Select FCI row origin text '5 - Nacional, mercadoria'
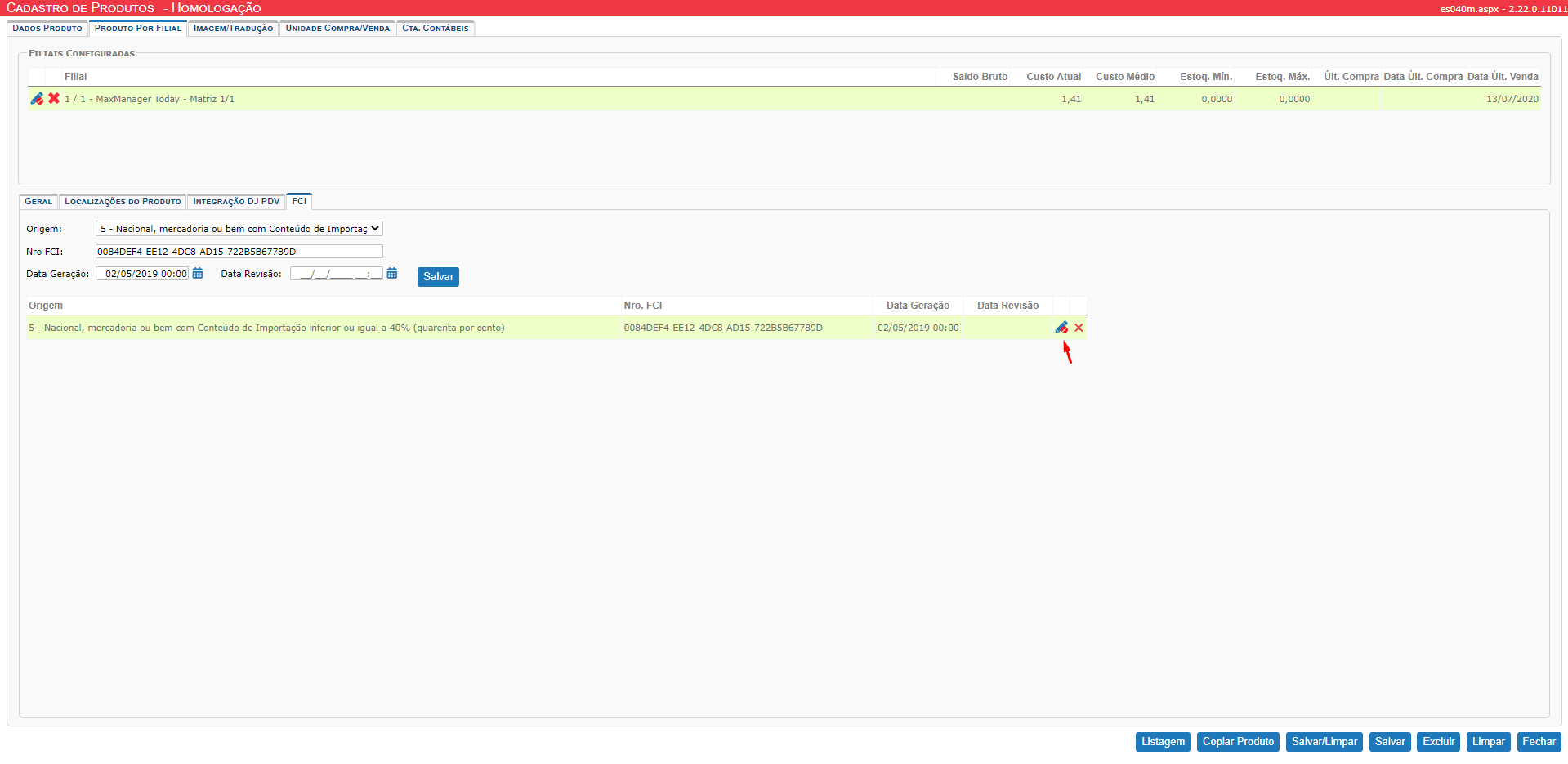The width and height of the screenshot is (1568, 764). click(266, 328)
